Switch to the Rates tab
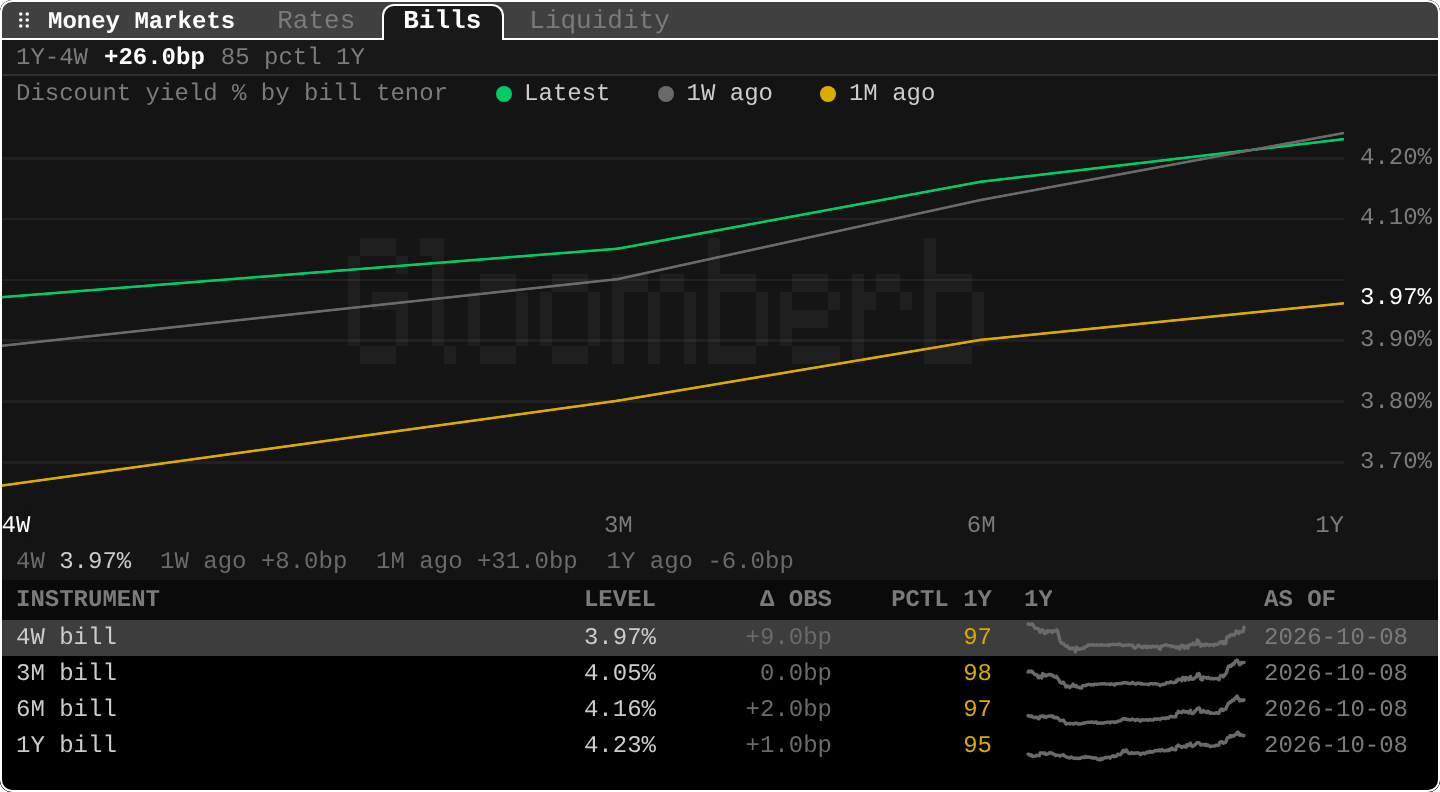The height and width of the screenshot is (792, 1440). (x=316, y=21)
